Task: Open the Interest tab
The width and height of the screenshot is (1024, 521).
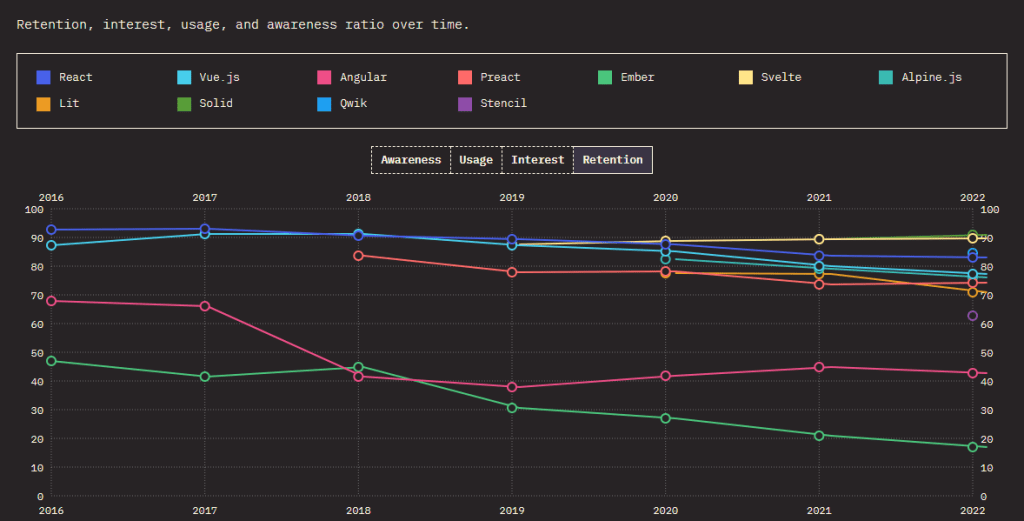Action: (537, 160)
